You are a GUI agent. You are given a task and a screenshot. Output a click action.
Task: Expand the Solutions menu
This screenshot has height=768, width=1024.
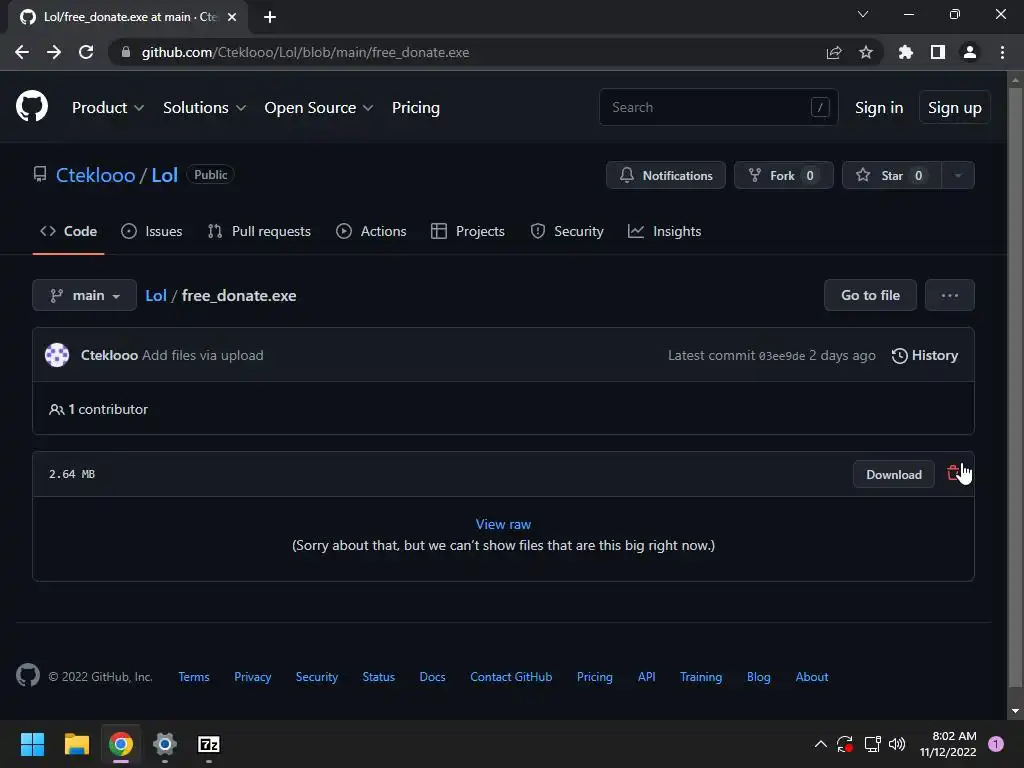(204, 108)
